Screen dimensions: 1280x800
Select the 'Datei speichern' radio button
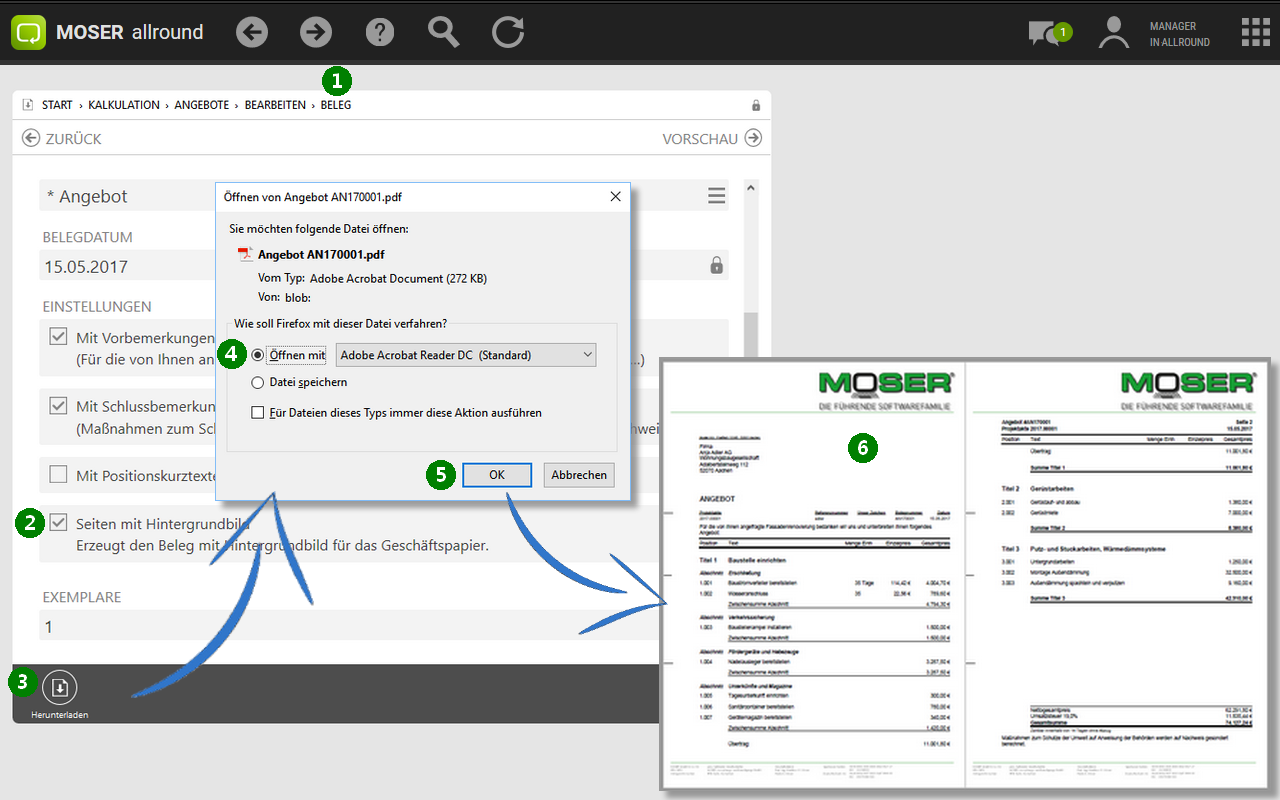(258, 382)
